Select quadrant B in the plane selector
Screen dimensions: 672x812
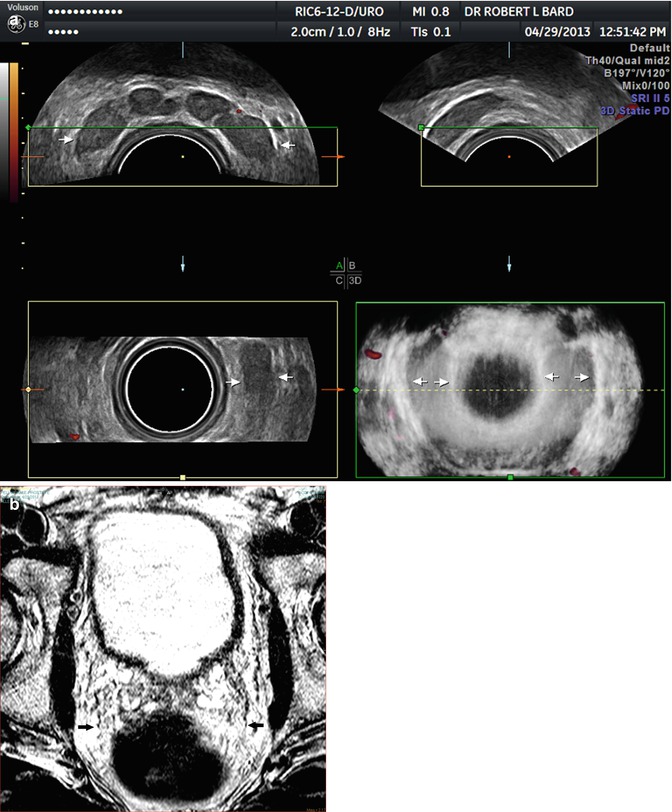(x=352, y=265)
